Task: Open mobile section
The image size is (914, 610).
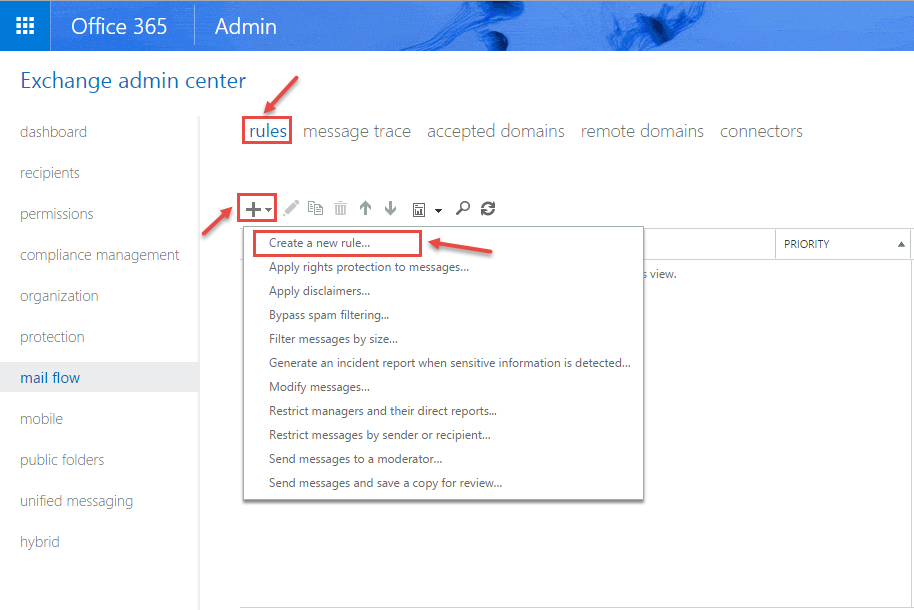Action: [41, 419]
